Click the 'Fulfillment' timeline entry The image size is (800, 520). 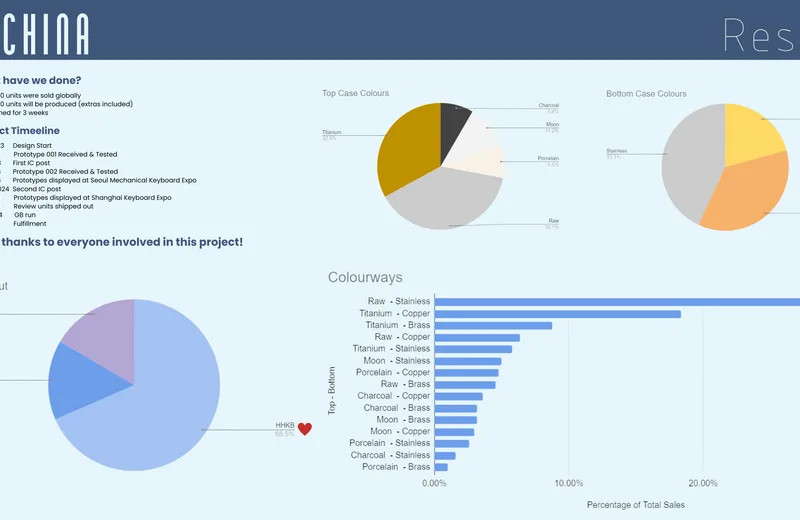[30, 224]
